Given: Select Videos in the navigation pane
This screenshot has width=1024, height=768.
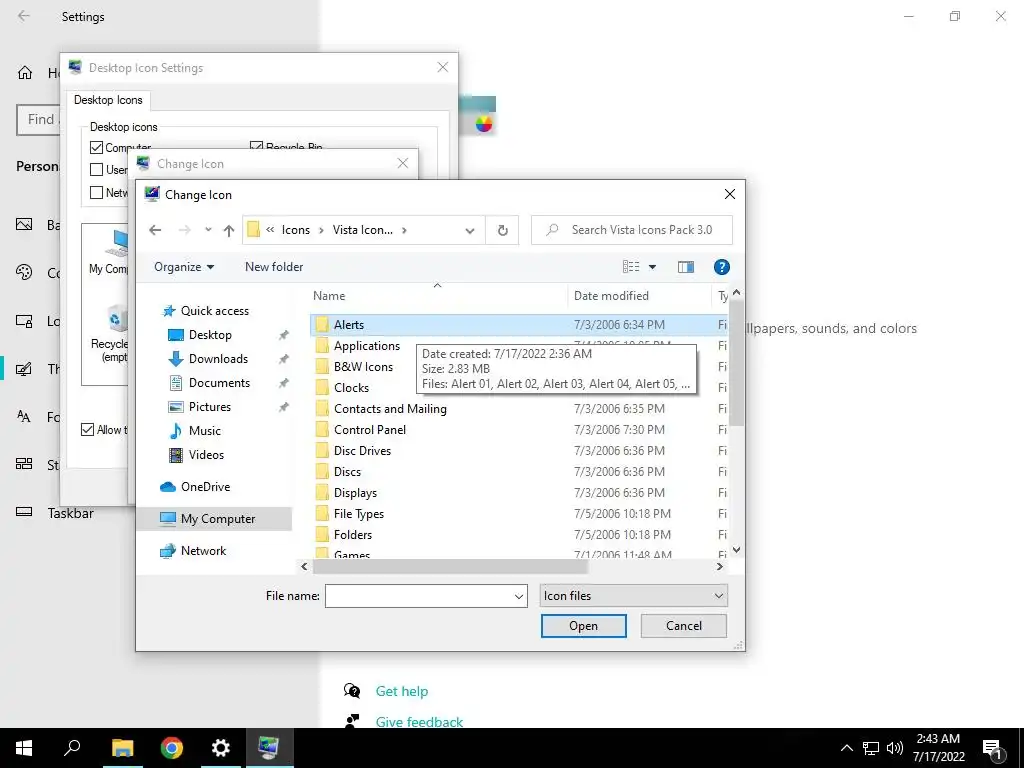Looking at the screenshot, I should pos(206,455).
